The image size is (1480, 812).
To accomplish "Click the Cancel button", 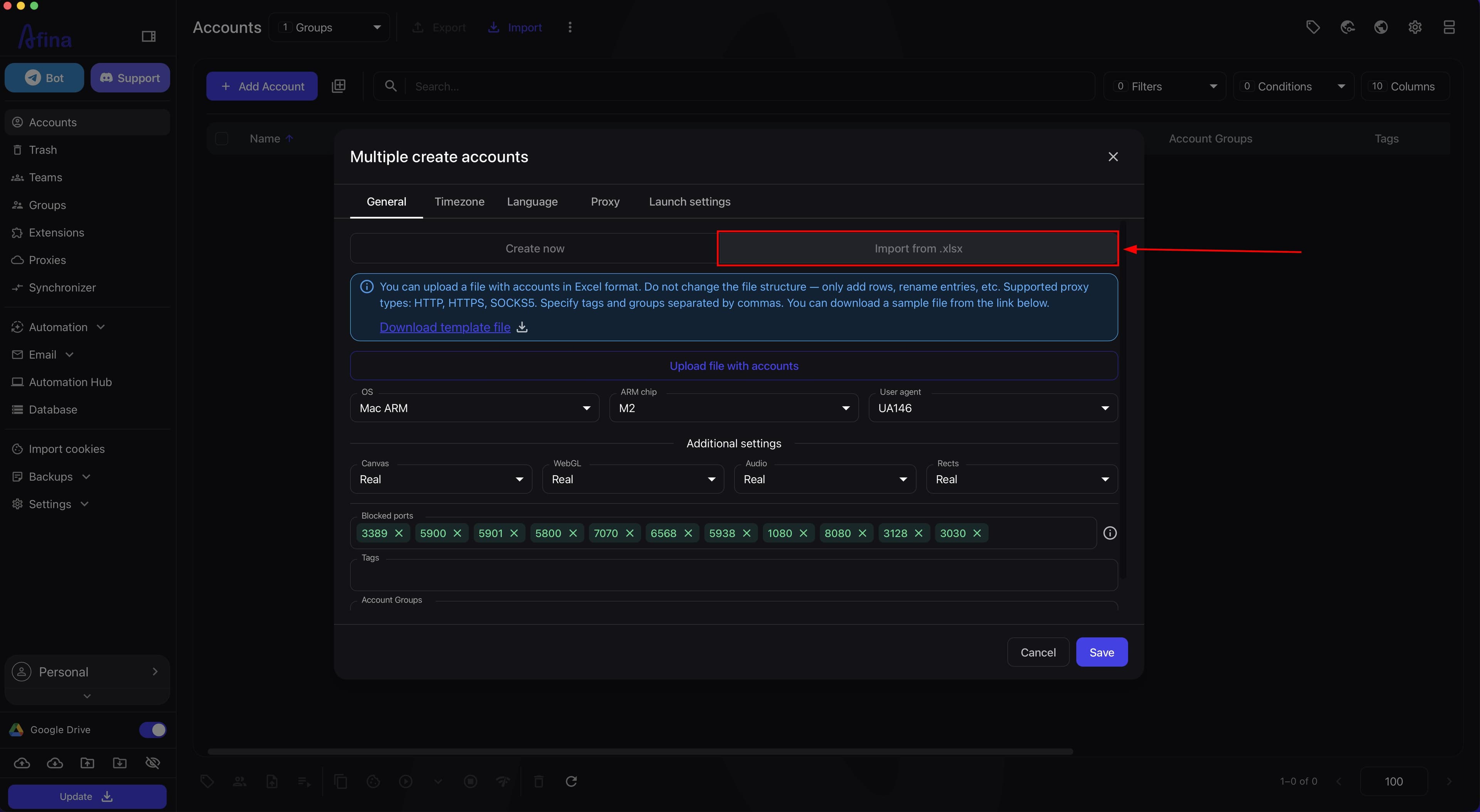I will coord(1038,652).
